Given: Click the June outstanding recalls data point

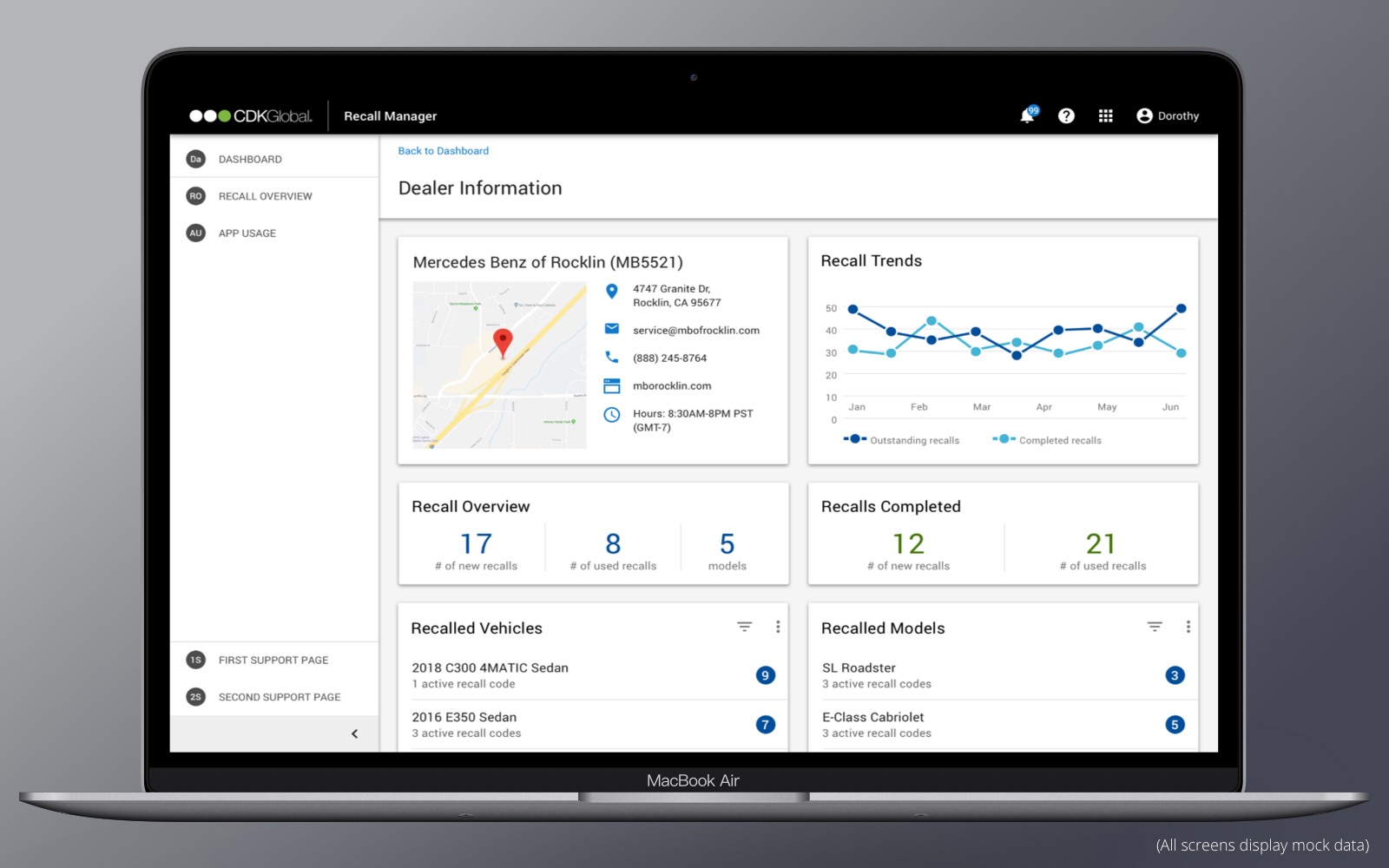Looking at the screenshot, I should (1181, 308).
